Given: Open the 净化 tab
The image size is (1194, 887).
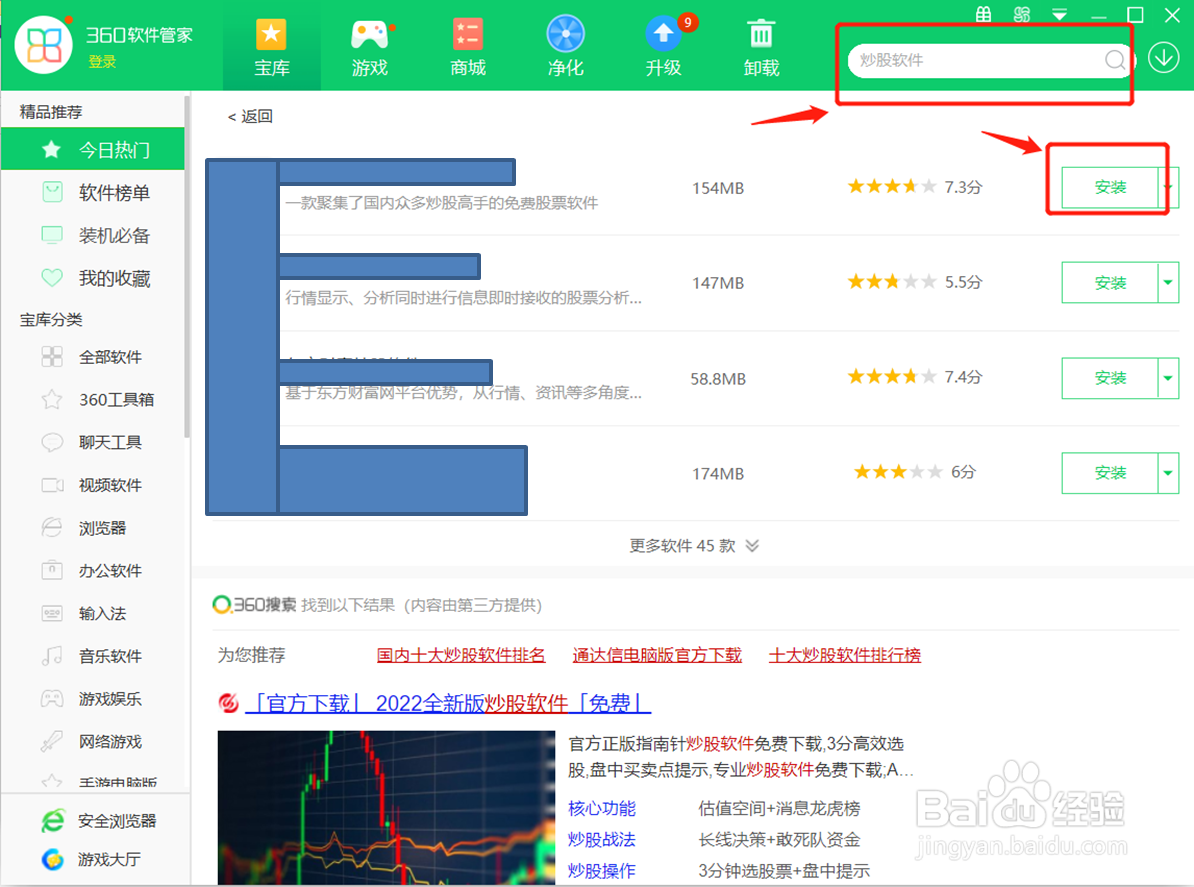Looking at the screenshot, I should coord(565,47).
